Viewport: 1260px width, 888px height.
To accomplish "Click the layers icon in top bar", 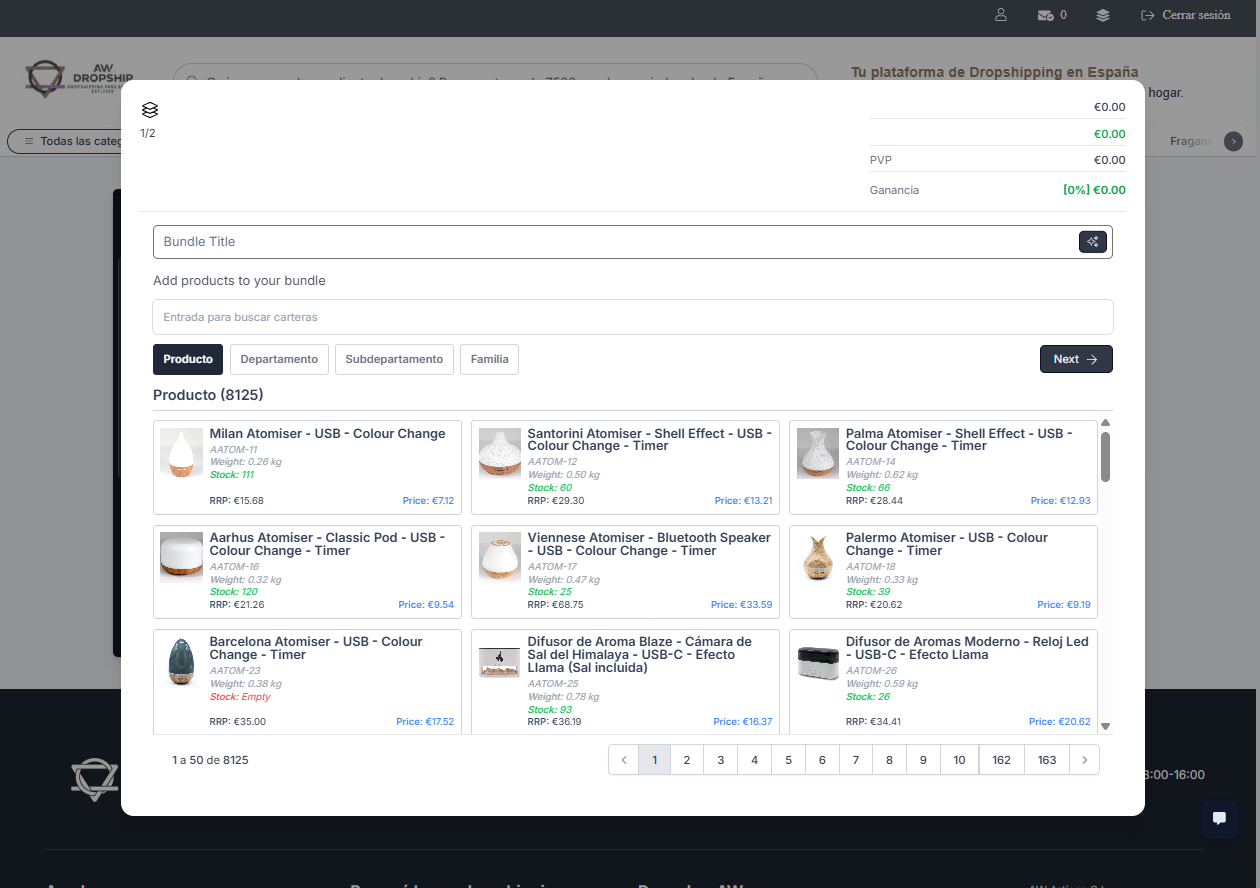I will 1103,16.
